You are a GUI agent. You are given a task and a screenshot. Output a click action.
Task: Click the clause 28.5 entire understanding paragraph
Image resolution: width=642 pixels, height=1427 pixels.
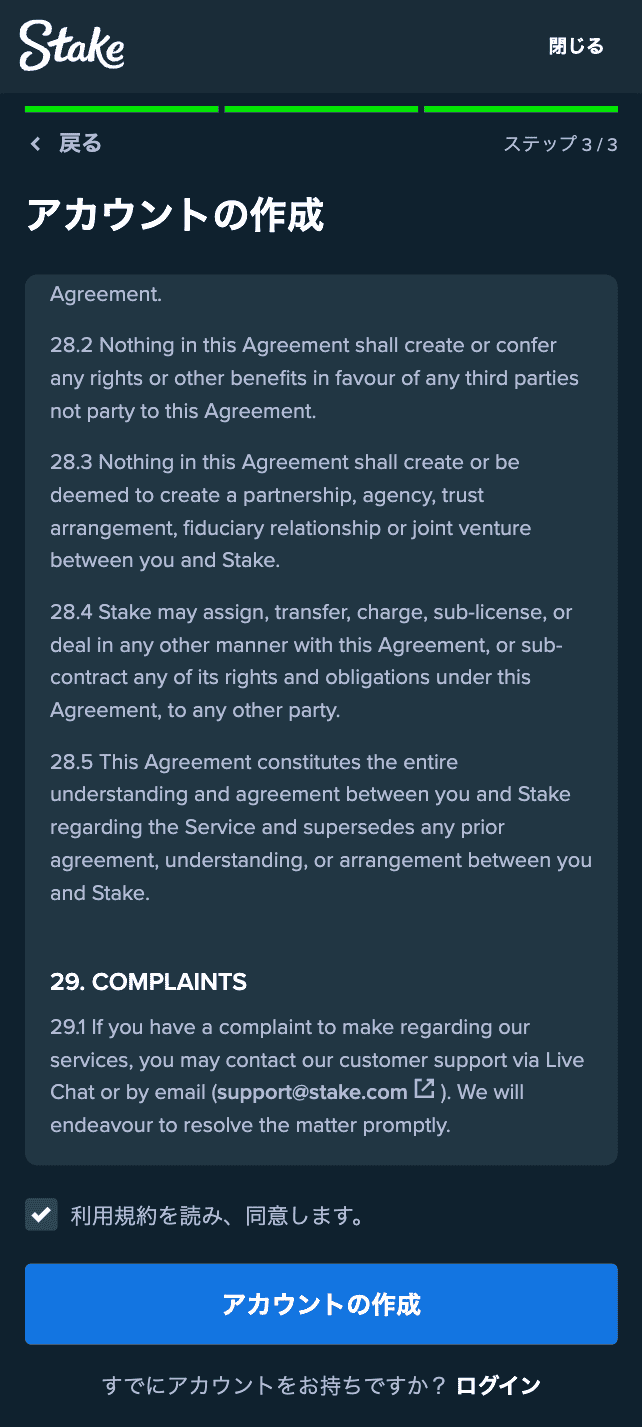point(321,827)
